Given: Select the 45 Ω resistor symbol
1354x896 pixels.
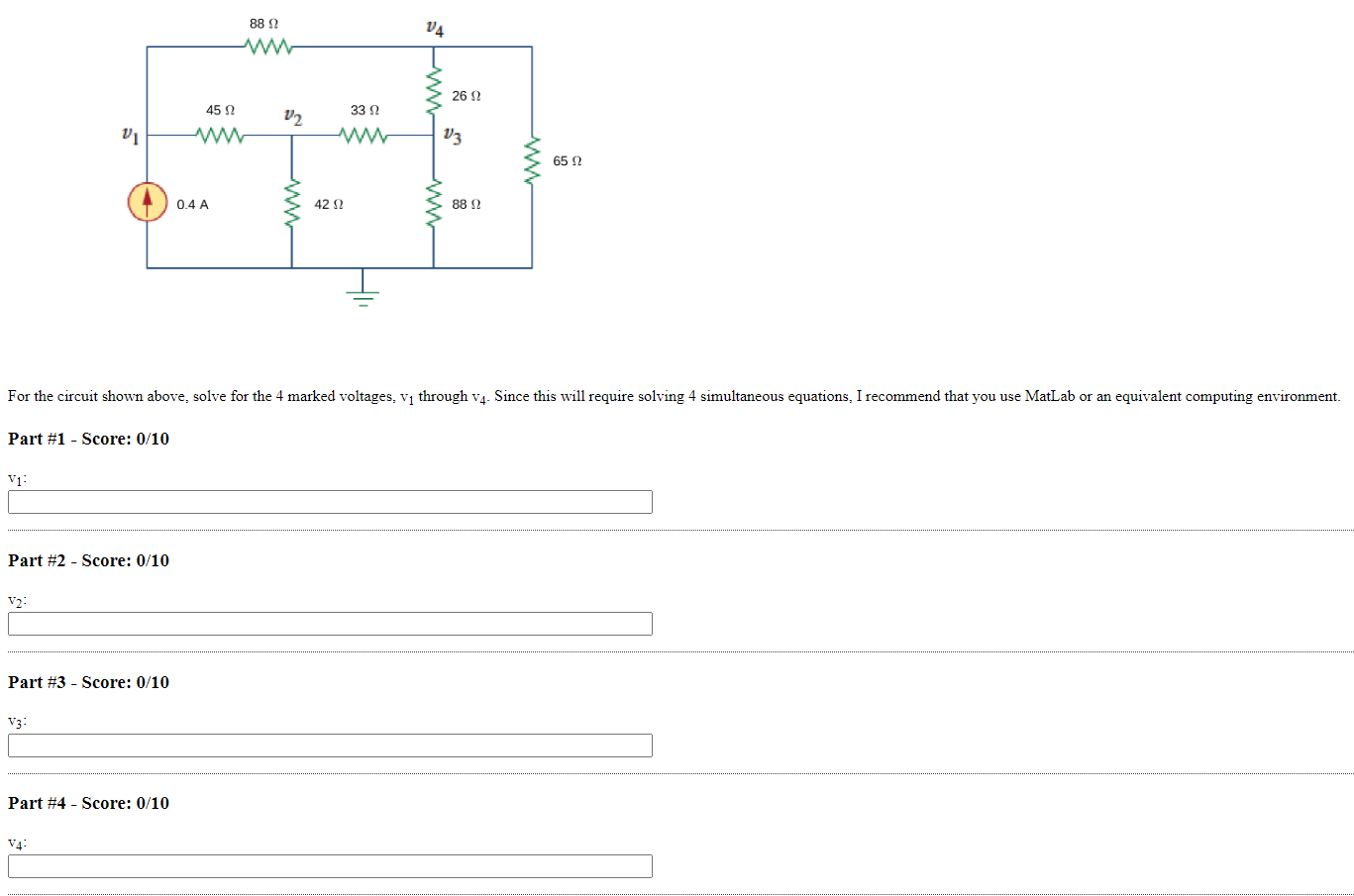Looking at the screenshot, I should coord(220,137).
